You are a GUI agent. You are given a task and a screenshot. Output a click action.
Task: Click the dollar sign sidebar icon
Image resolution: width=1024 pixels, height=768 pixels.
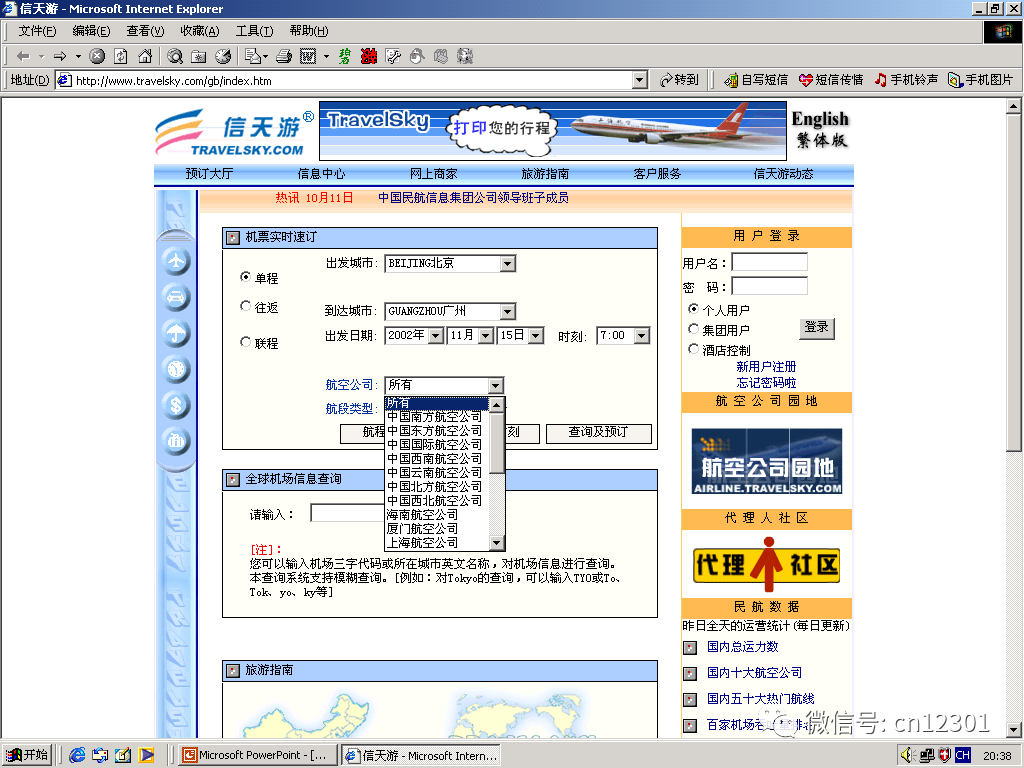(176, 405)
